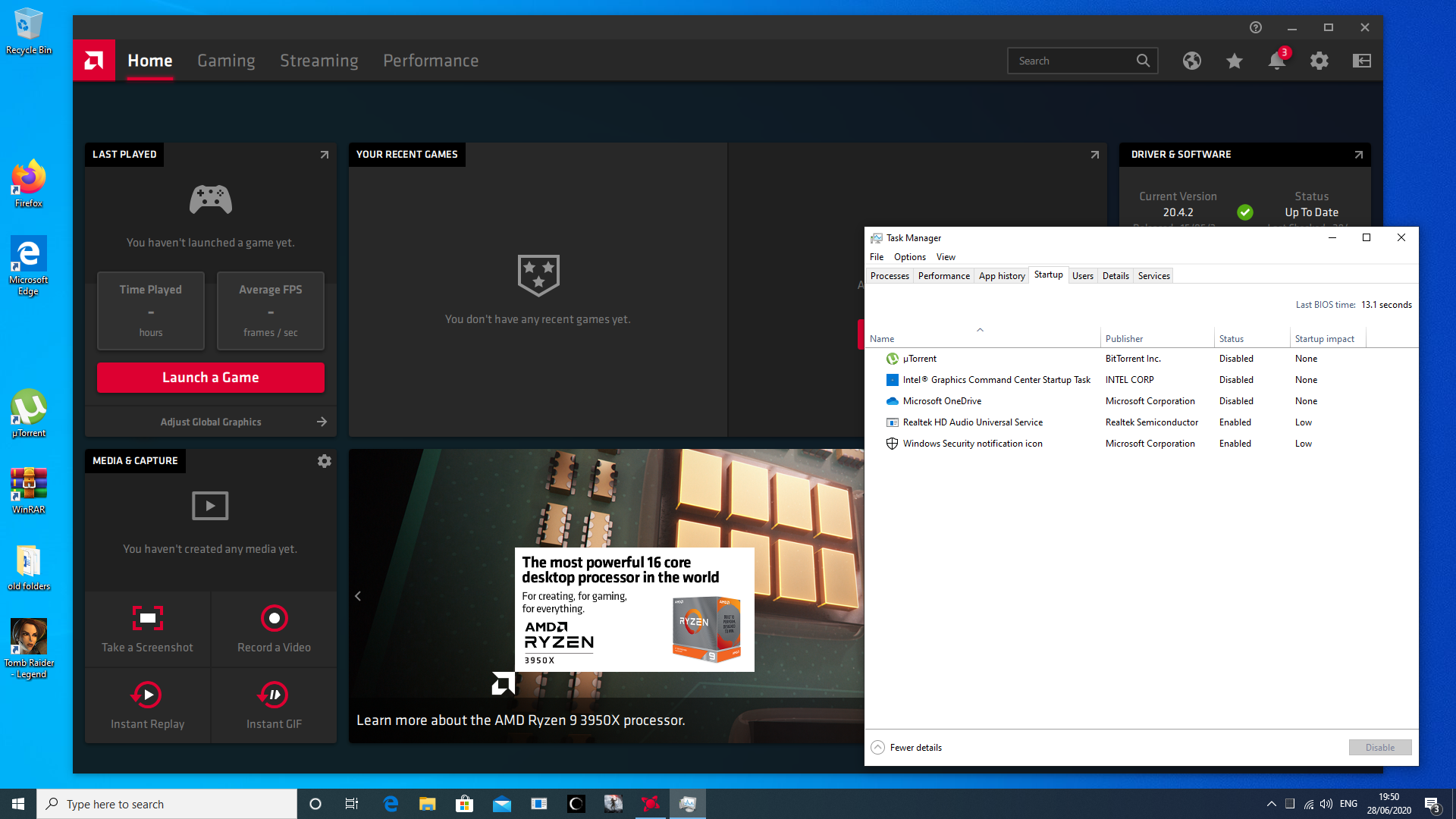This screenshot has height=819, width=1456.
Task: Select the Realtek HD Audio Universal Service row
Action: 972,422
